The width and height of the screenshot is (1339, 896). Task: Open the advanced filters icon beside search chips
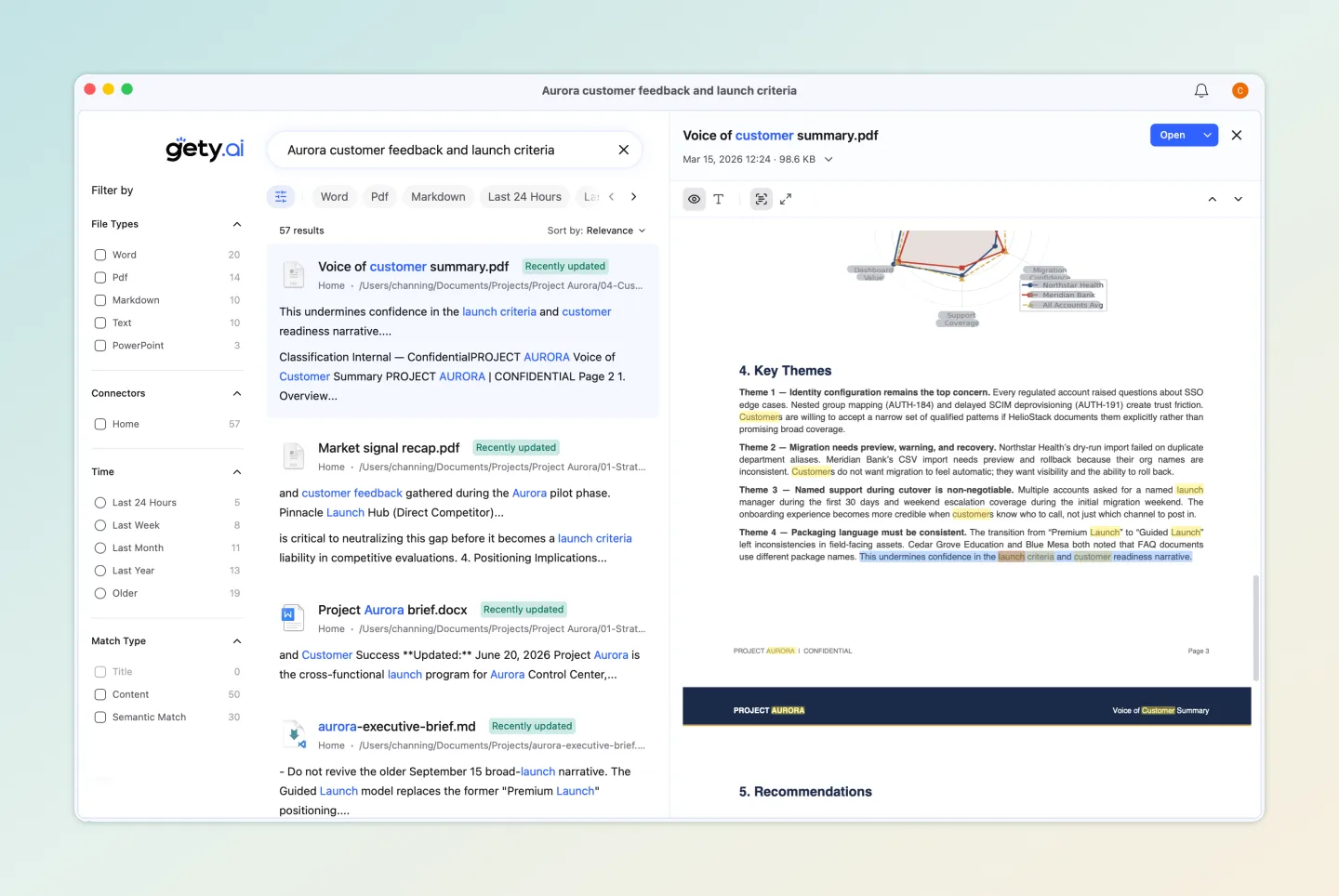[x=282, y=196]
